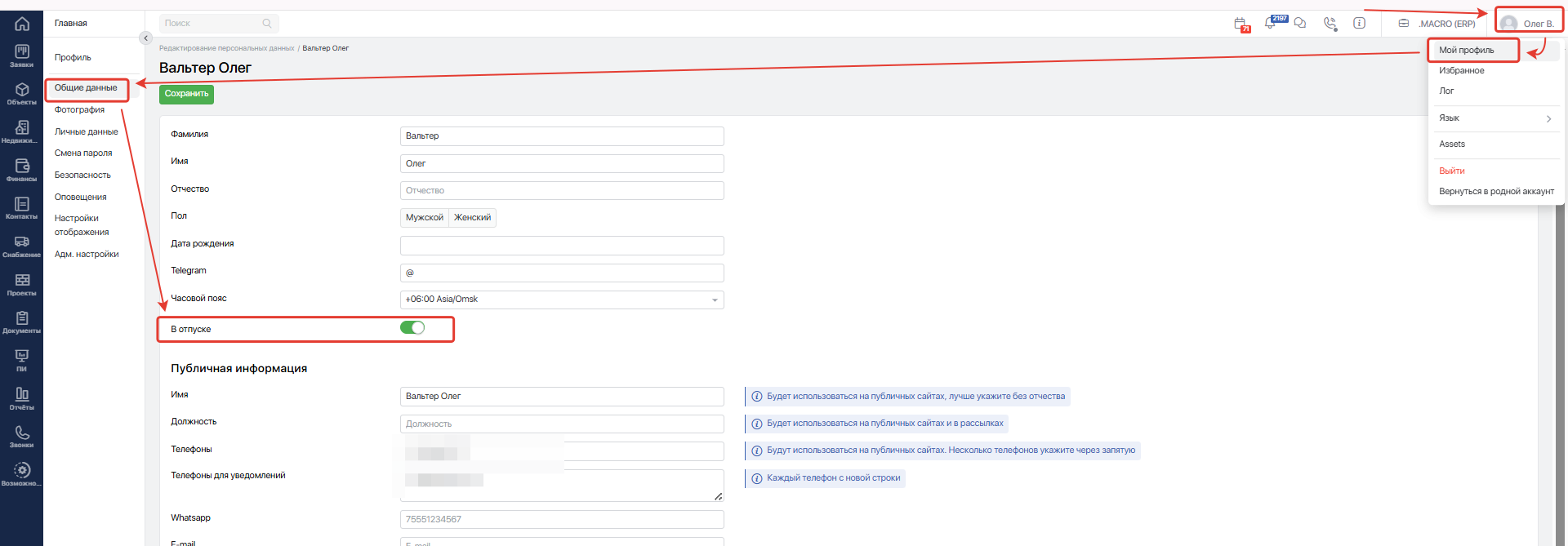Open Смена пароля in profile menu
The width and height of the screenshot is (1568, 546).
[x=83, y=153]
